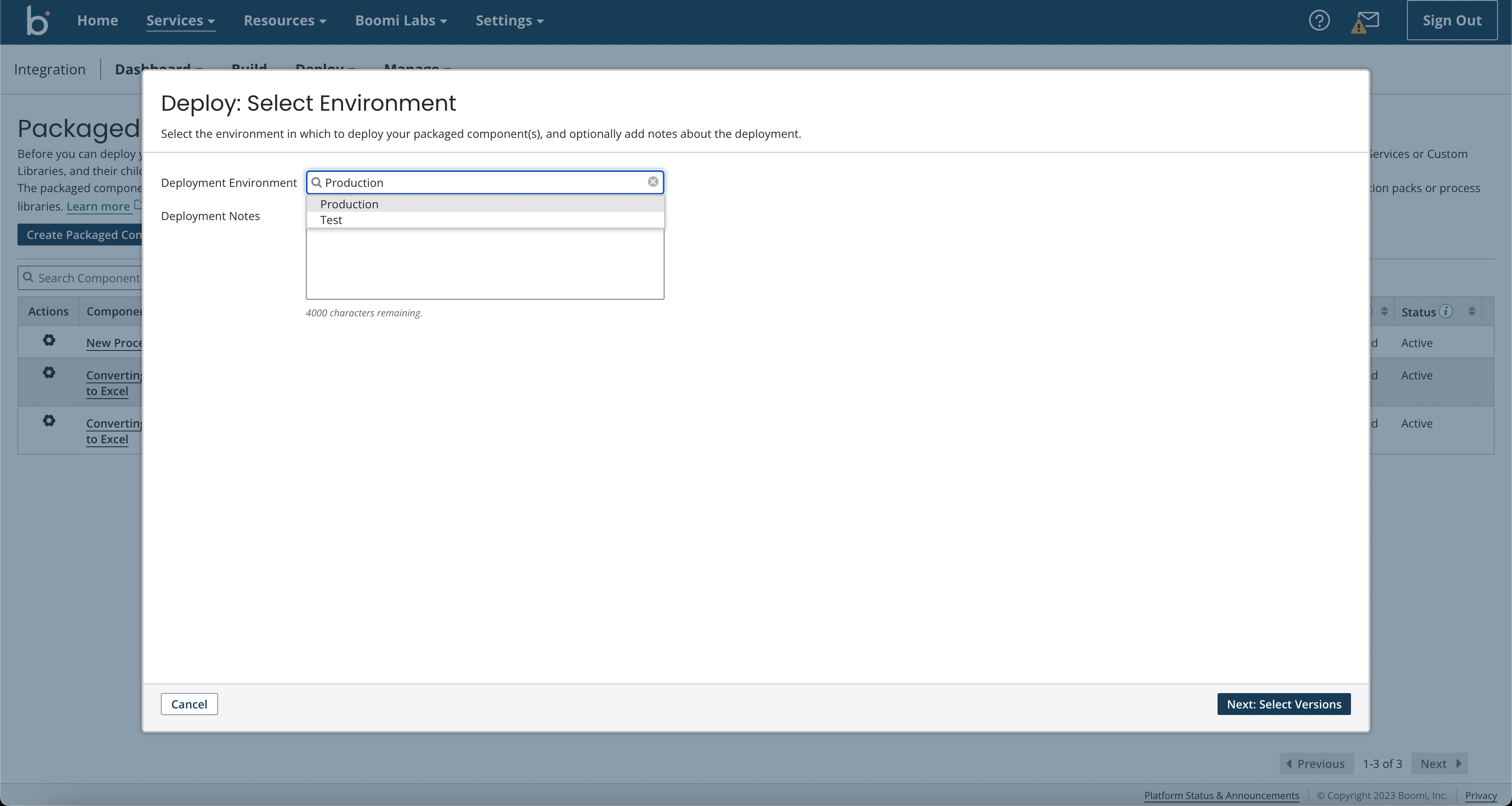The height and width of the screenshot is (806, 1512).
Task: Click the Boomi logo icon
Action: coord(38,21)
